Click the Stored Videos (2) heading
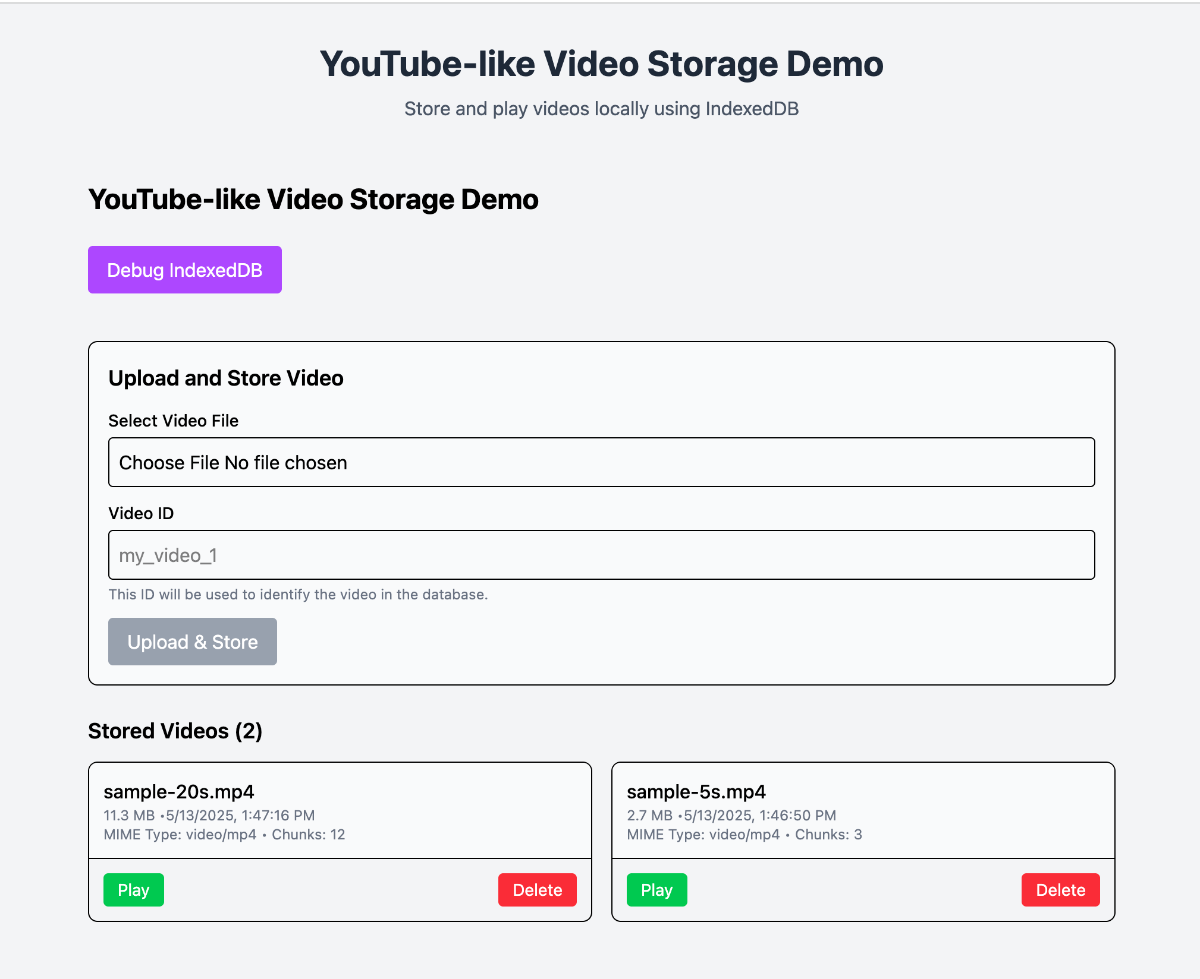The height and width of the screenshot is (979, 1200). [x=175, y=731]
